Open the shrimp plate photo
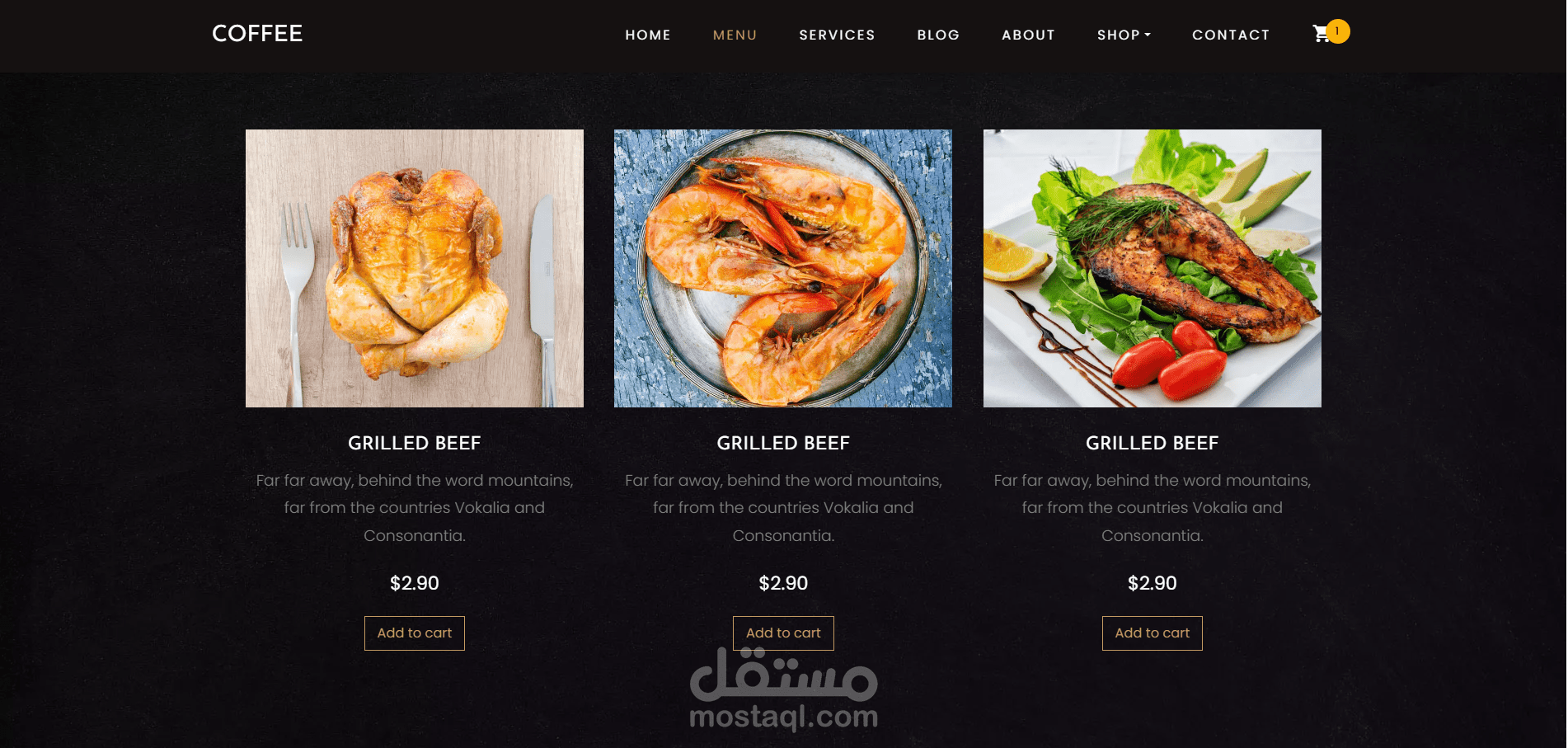 [783, 268]
